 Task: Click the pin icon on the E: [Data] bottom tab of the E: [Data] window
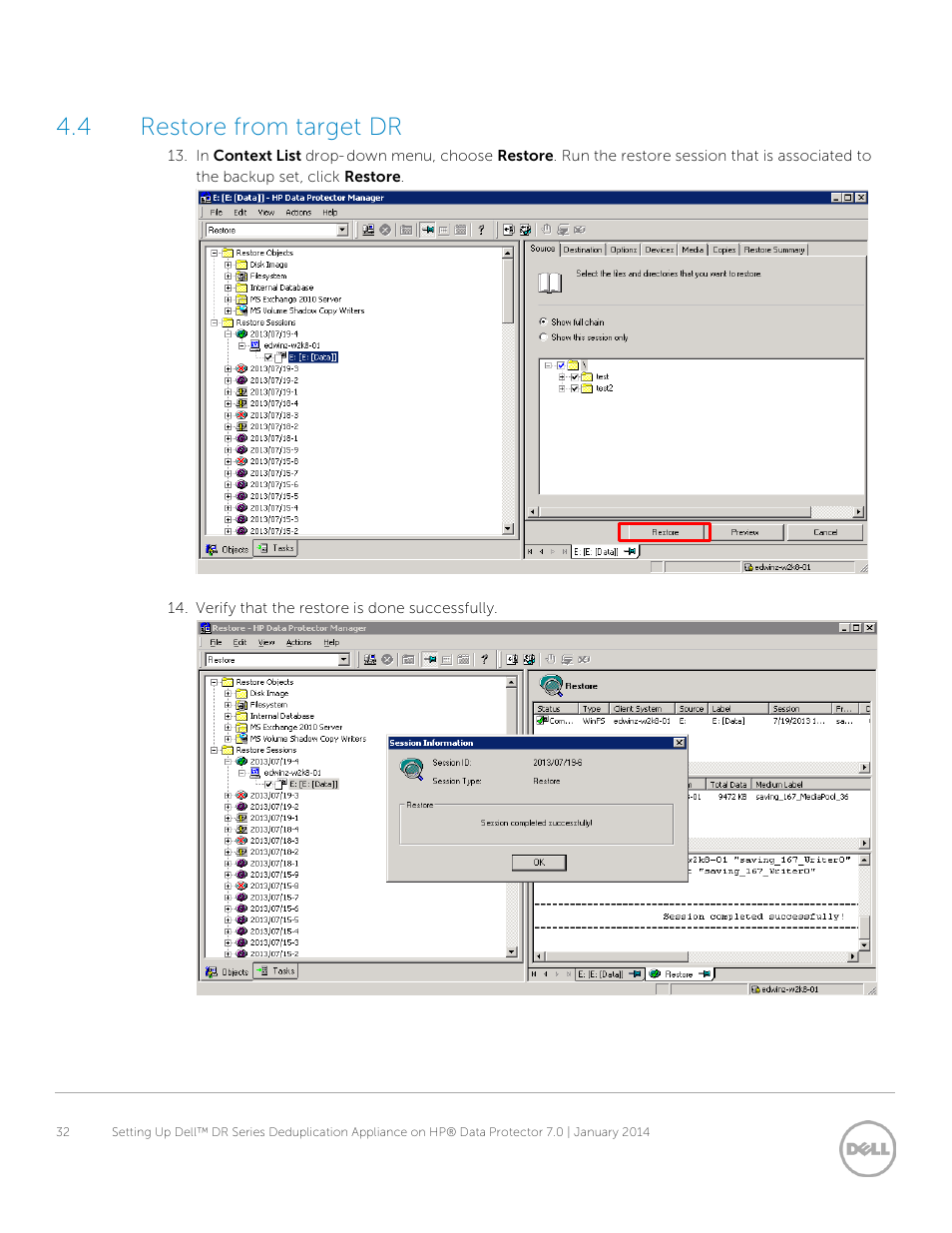coord(631,551)
